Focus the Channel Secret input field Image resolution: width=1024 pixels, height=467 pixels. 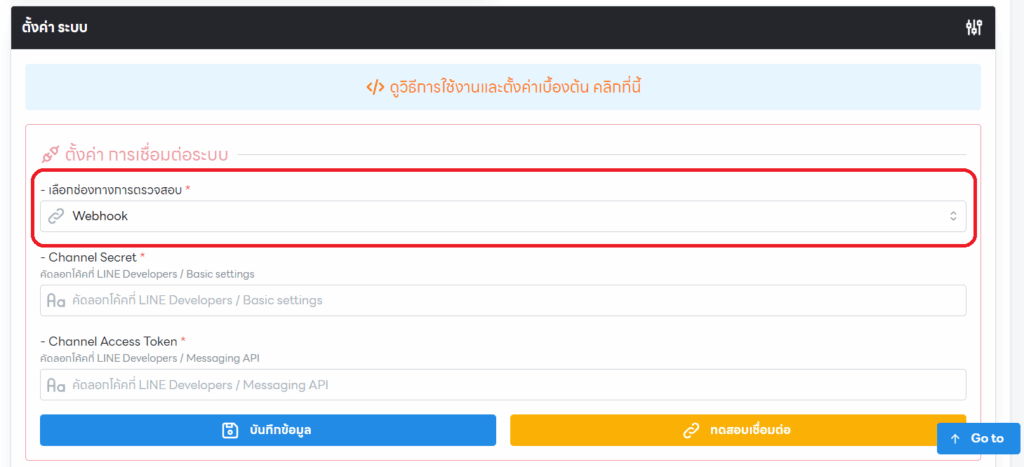tap(503, 300)
